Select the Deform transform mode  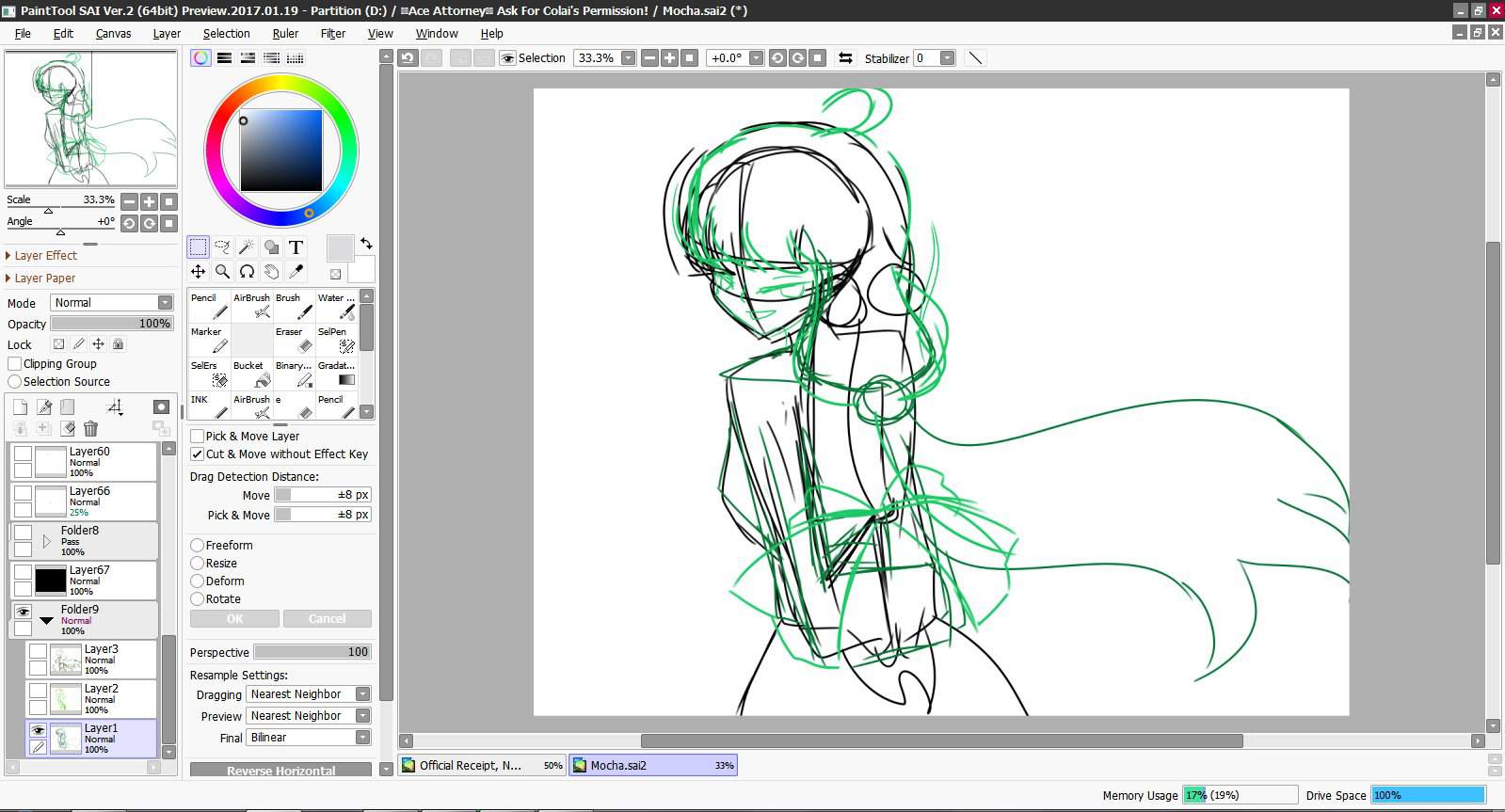coord(197,581)
